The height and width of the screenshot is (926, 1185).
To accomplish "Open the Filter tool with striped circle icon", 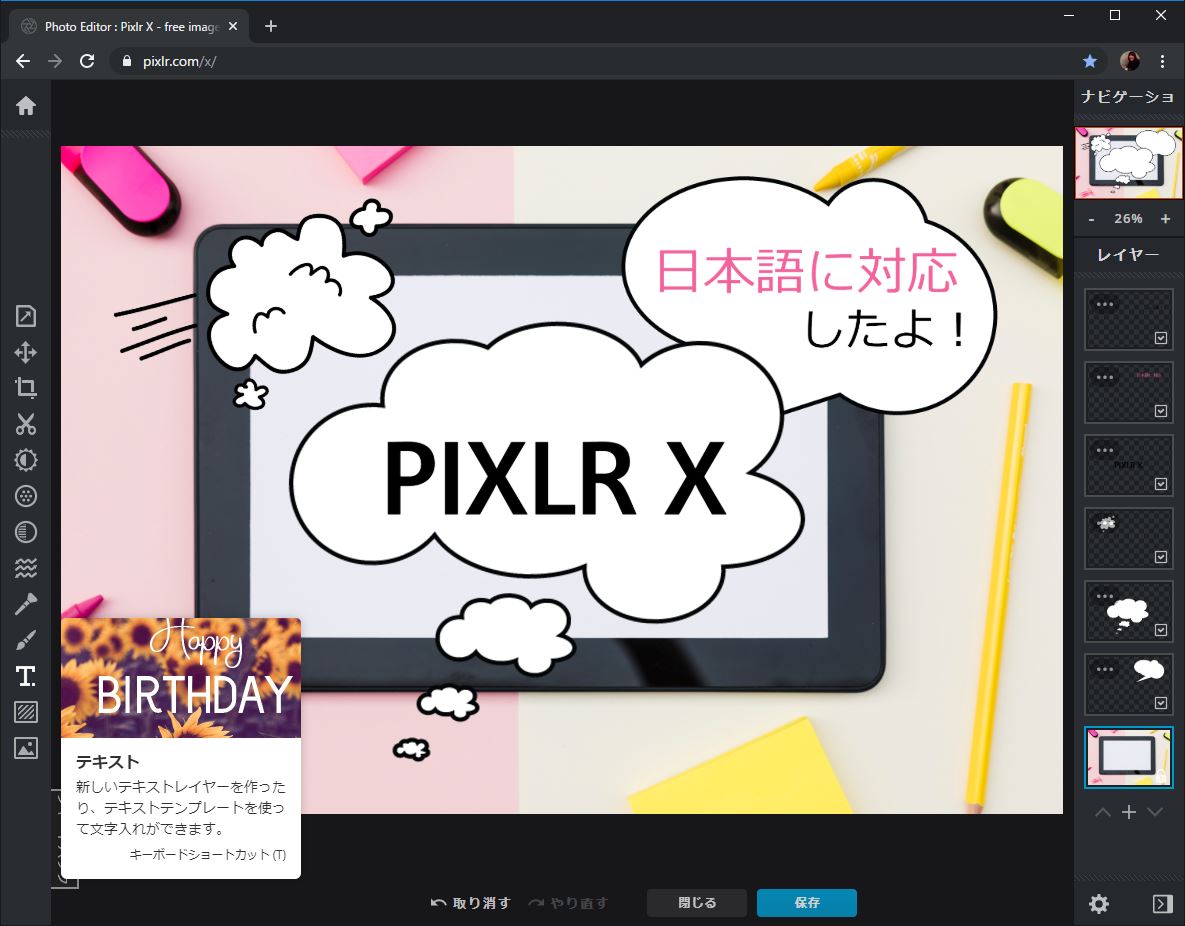I will pos(26,532).
